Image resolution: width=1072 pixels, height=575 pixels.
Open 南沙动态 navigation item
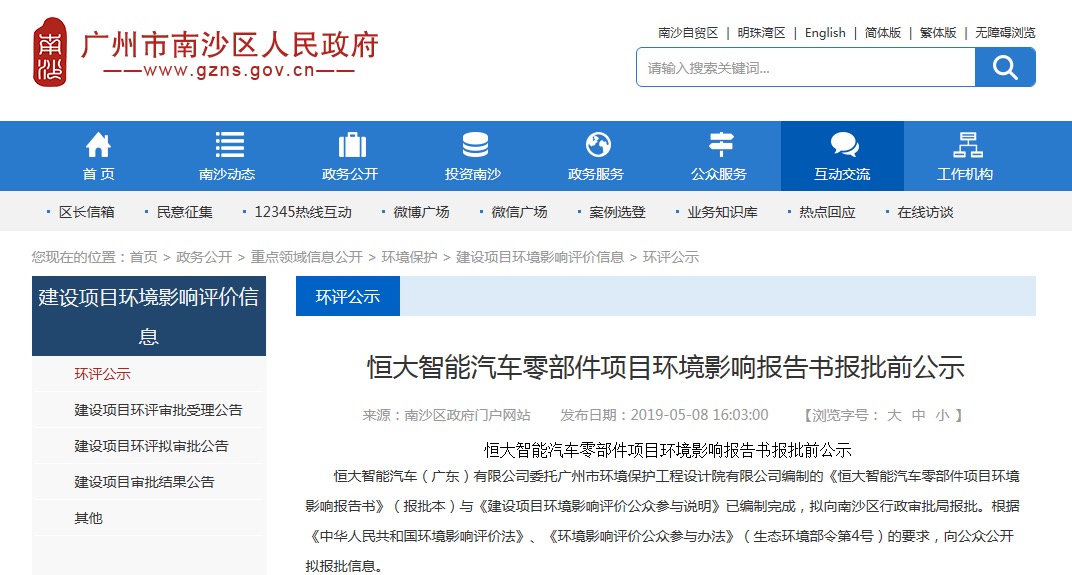pyautogui.click(x=227, y=174)
